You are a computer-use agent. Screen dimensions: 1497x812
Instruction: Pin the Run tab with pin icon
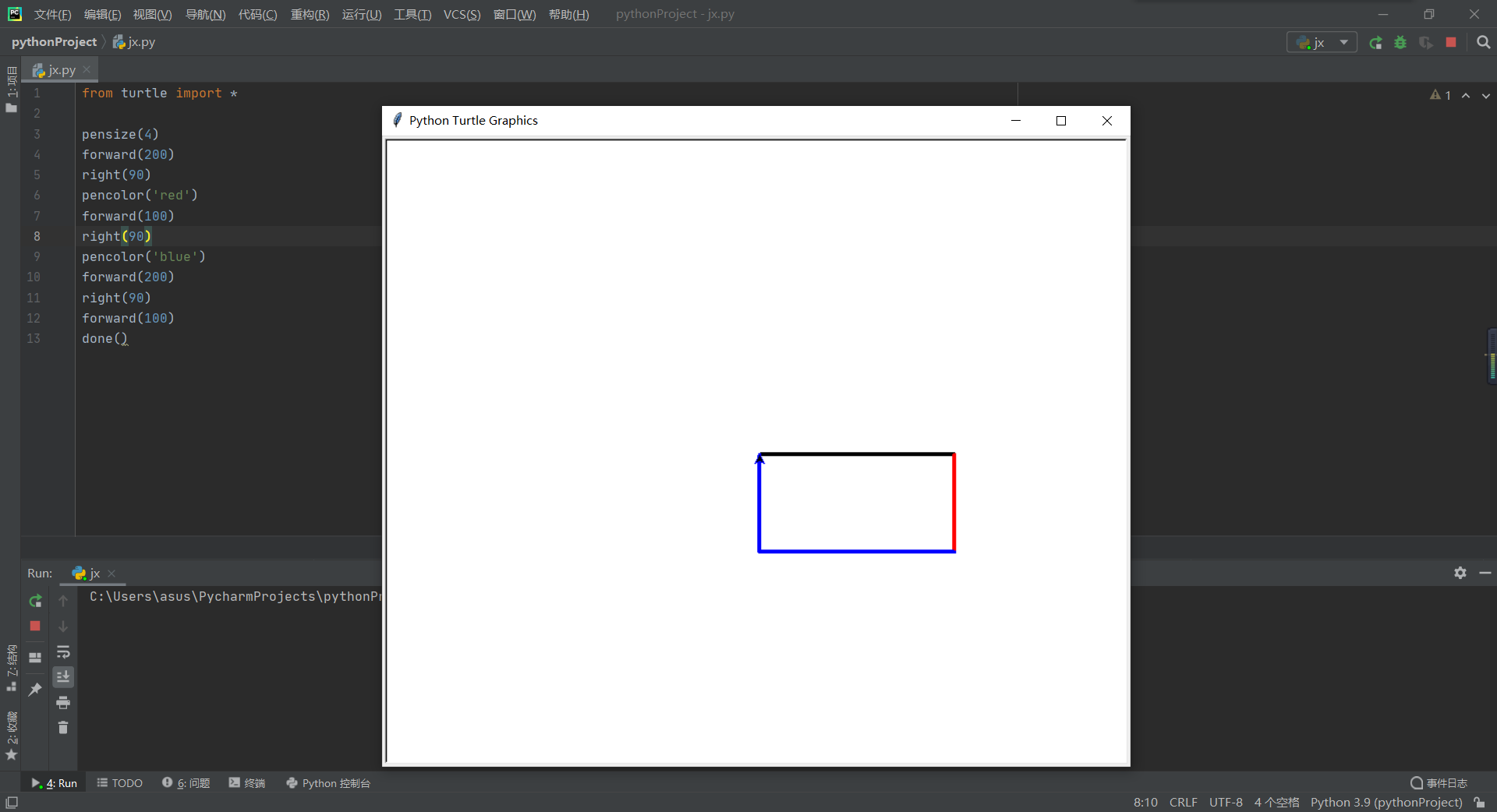(x=34, y=690)
